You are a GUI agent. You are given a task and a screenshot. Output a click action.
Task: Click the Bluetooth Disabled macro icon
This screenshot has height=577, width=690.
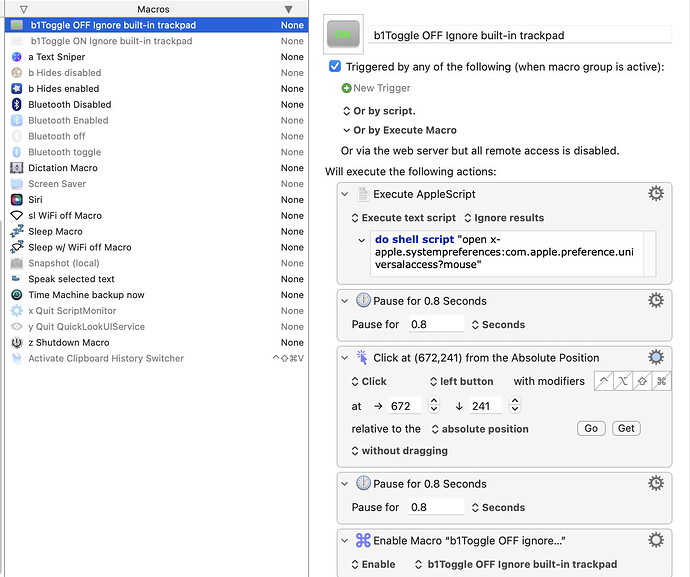tap(17, 104)
